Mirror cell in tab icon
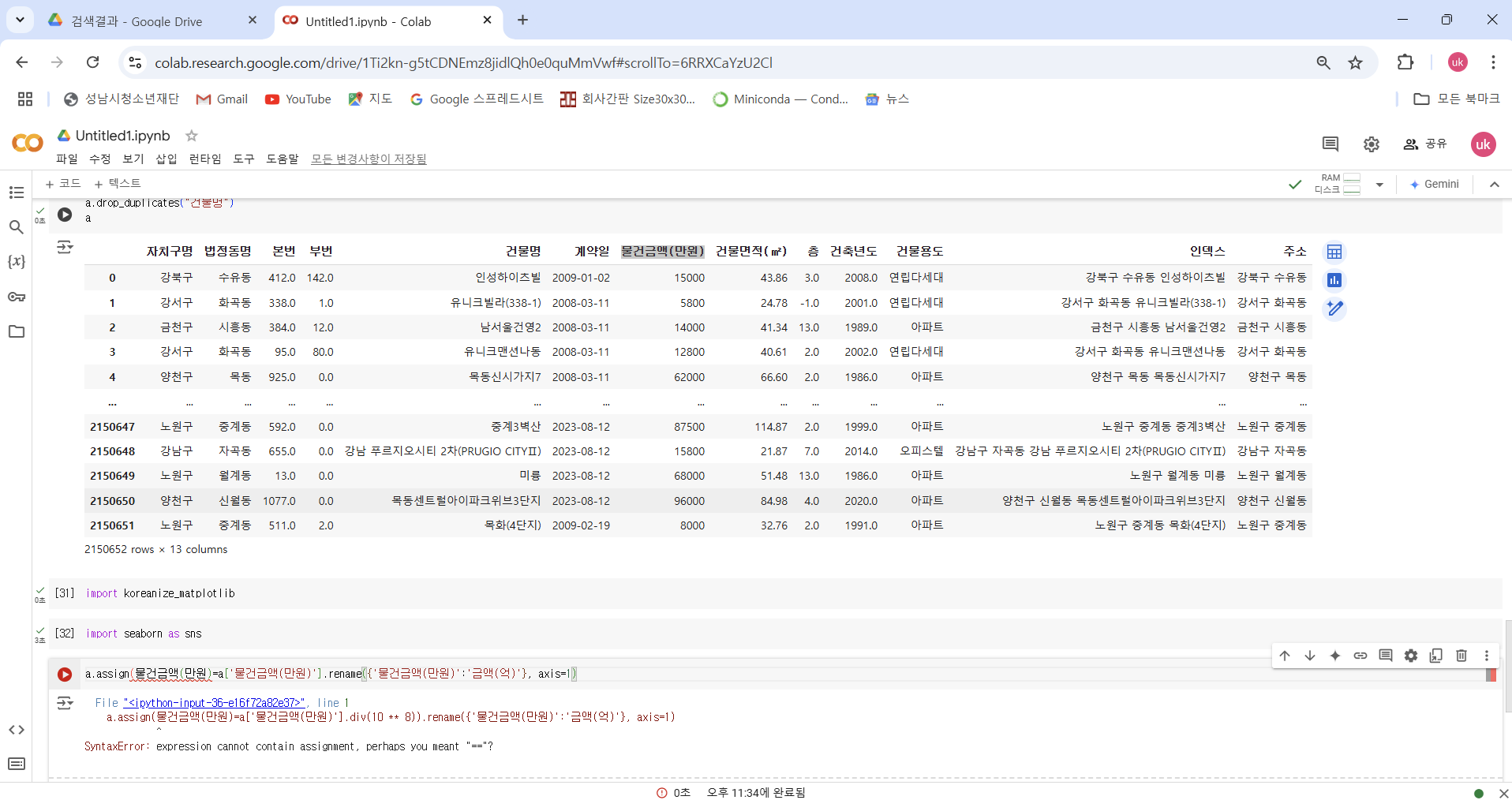This screenshot has height=800, width=1512. coord(1436,656)
